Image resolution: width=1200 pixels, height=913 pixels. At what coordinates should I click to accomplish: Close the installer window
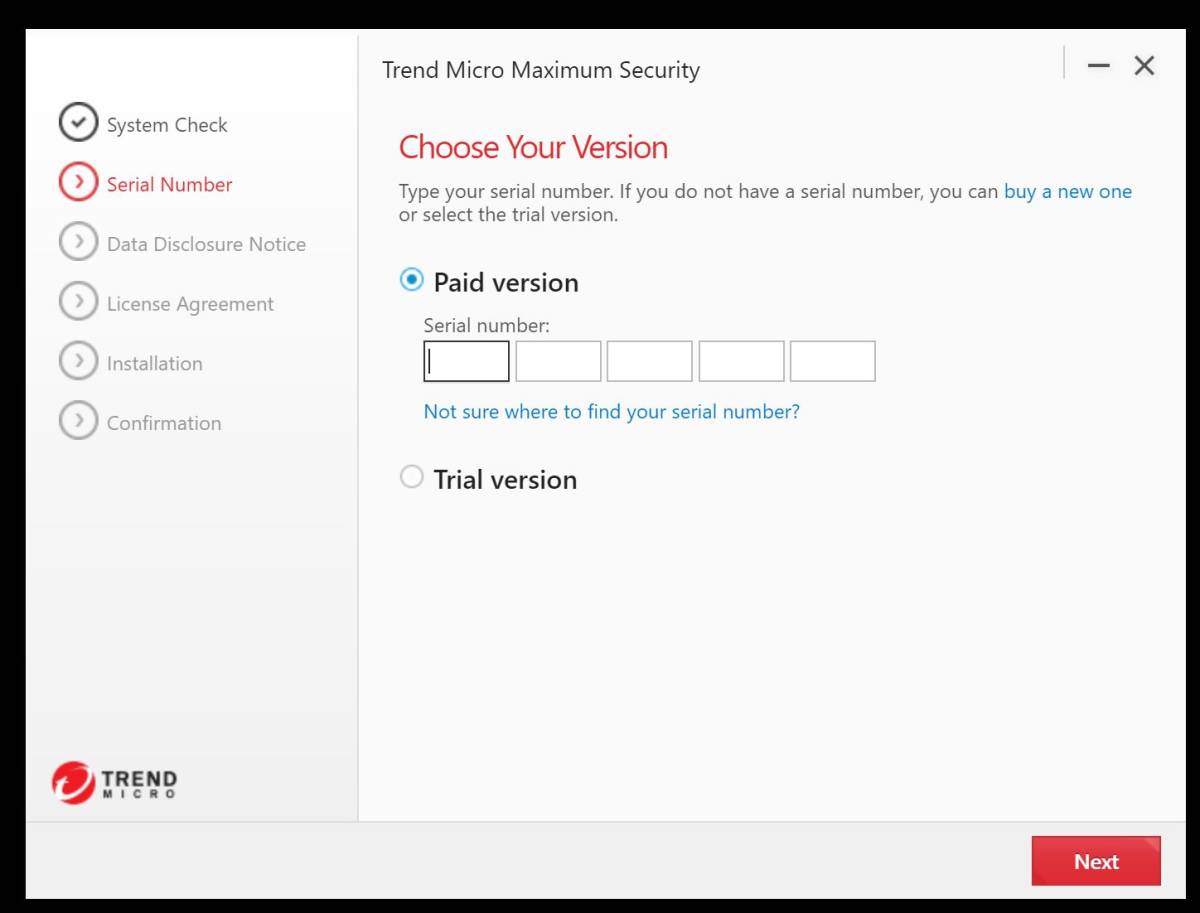click(1144, 66)
